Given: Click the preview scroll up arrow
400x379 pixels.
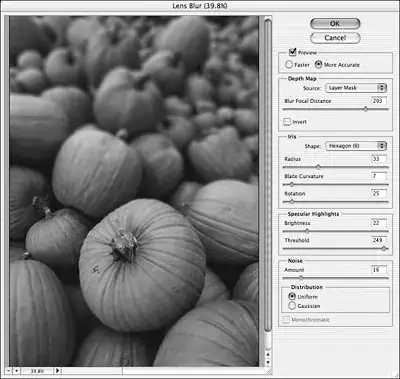Looking at the screenshot, I should (268, 354).
